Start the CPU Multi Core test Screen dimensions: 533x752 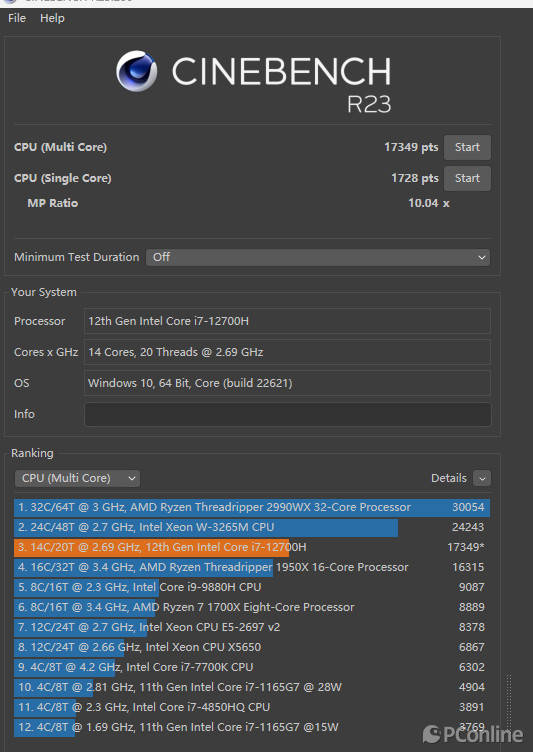467,147
